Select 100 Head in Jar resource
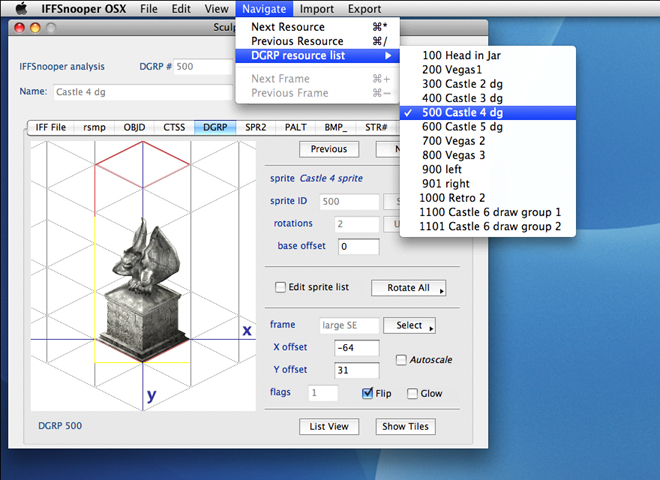The width and height of the screenshot is (660, 480). (x=488, y=56)
